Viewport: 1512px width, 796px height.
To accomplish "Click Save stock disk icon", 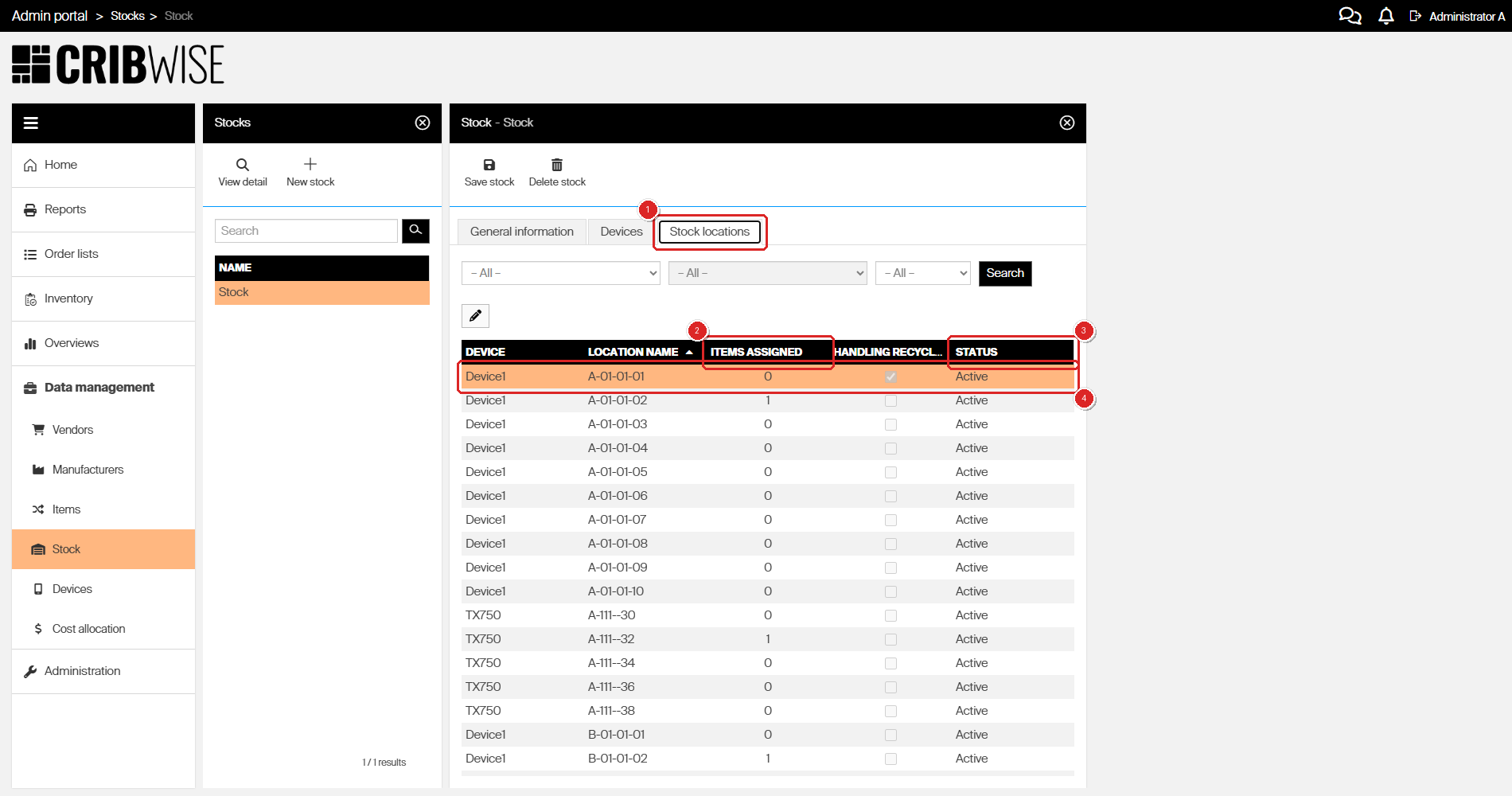I will click(489, 165).
